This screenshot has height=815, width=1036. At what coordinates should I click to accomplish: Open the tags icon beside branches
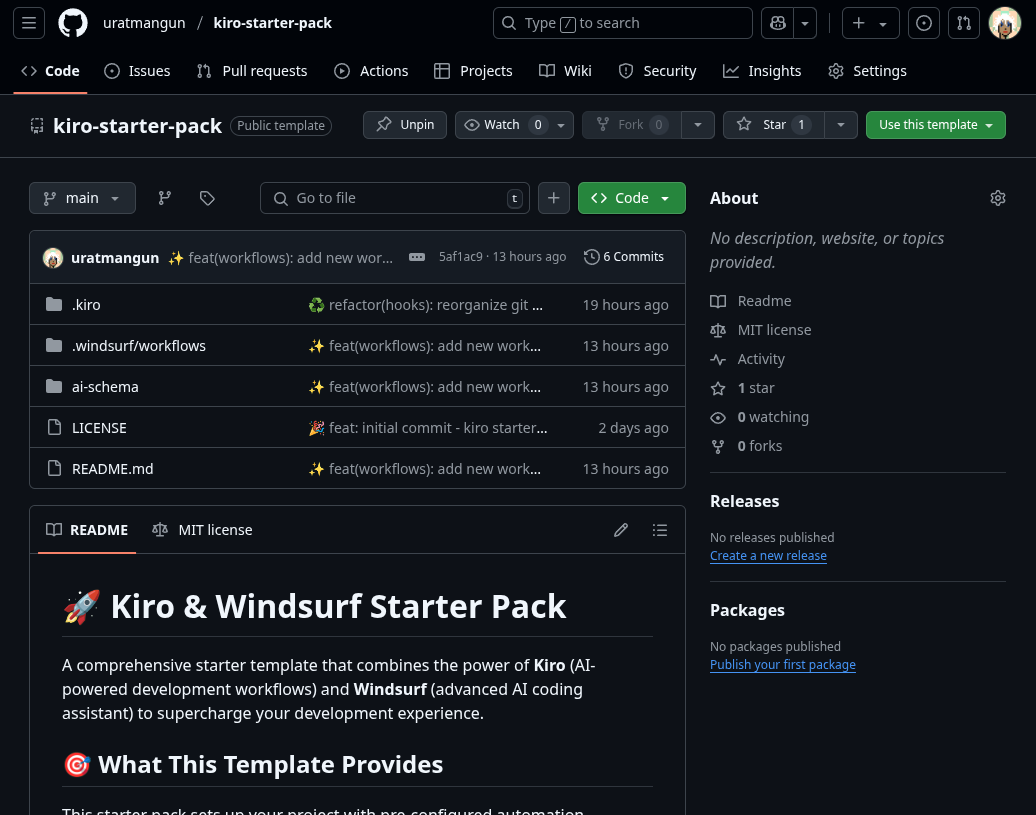coord(207,198)
